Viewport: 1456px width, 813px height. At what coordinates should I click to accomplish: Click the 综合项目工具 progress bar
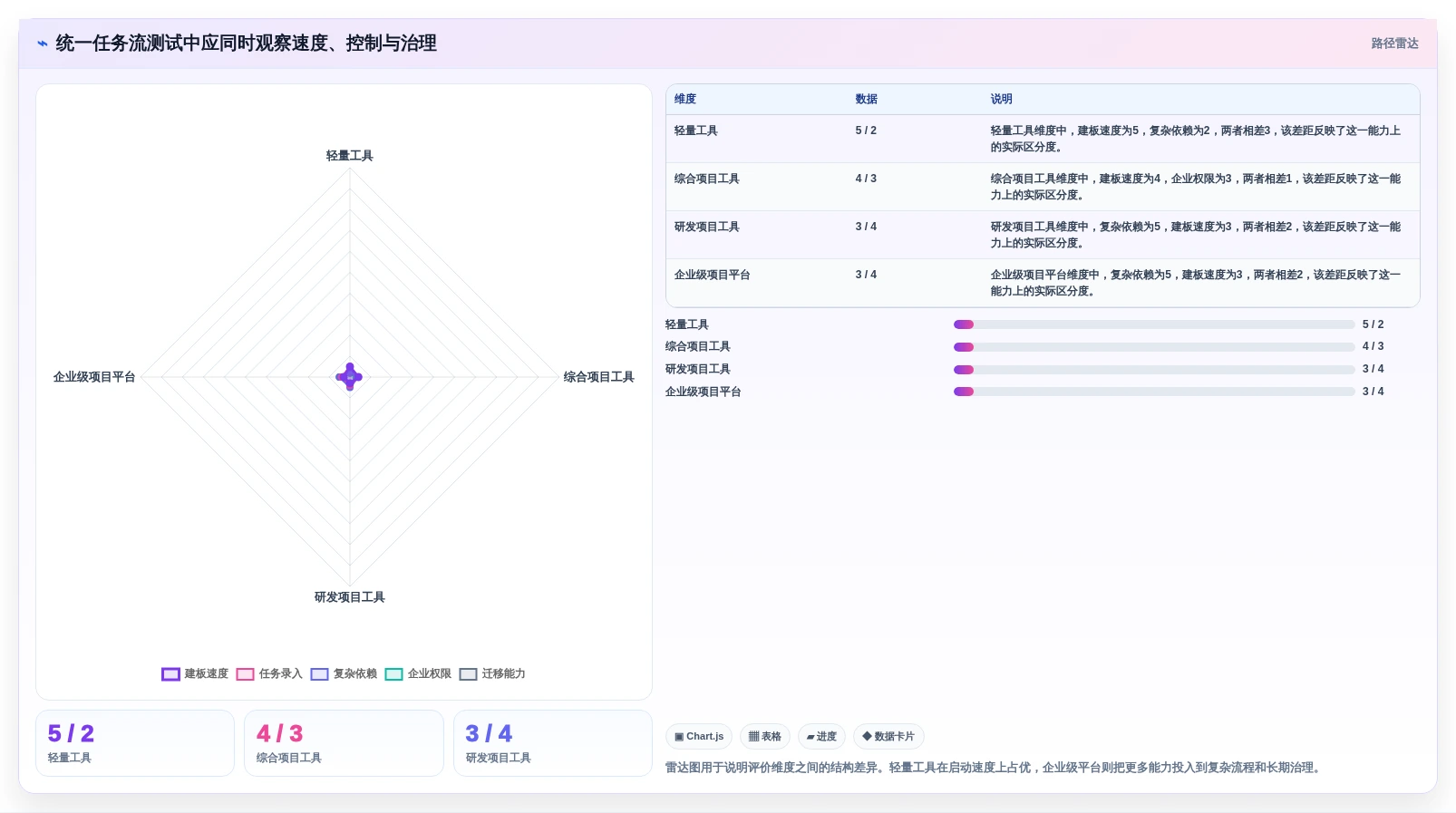pos(1154,347)
